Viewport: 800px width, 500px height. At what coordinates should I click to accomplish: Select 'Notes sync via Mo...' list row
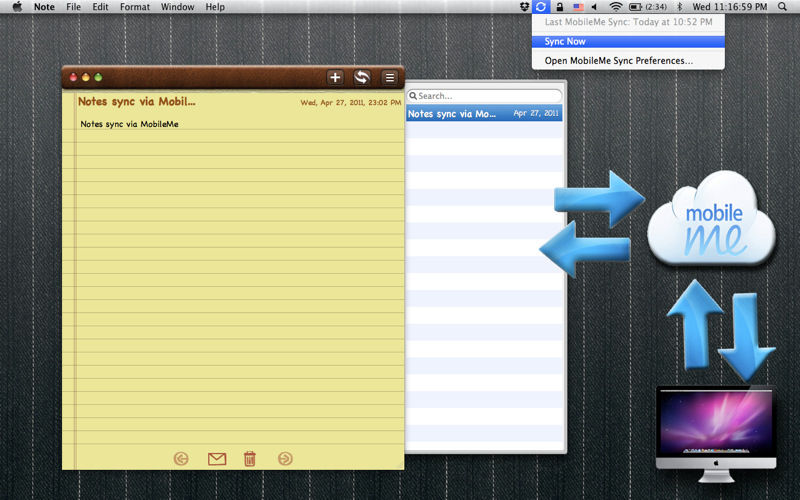484,113
